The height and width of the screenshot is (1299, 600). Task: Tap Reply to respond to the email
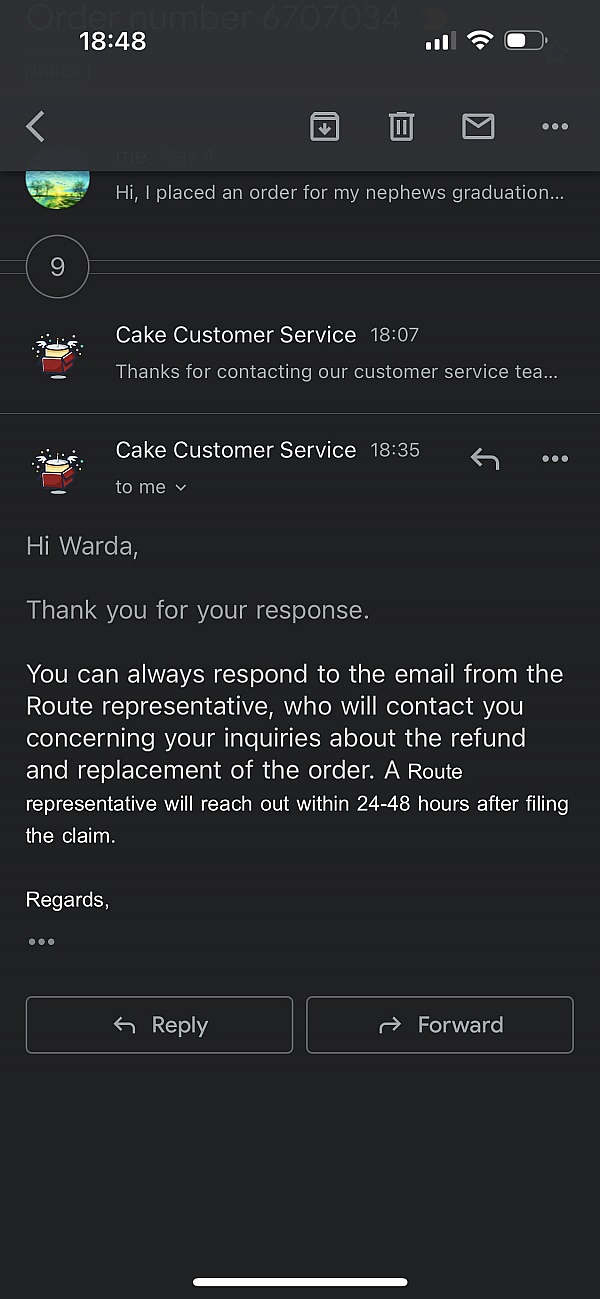[x=158, y=1024]
